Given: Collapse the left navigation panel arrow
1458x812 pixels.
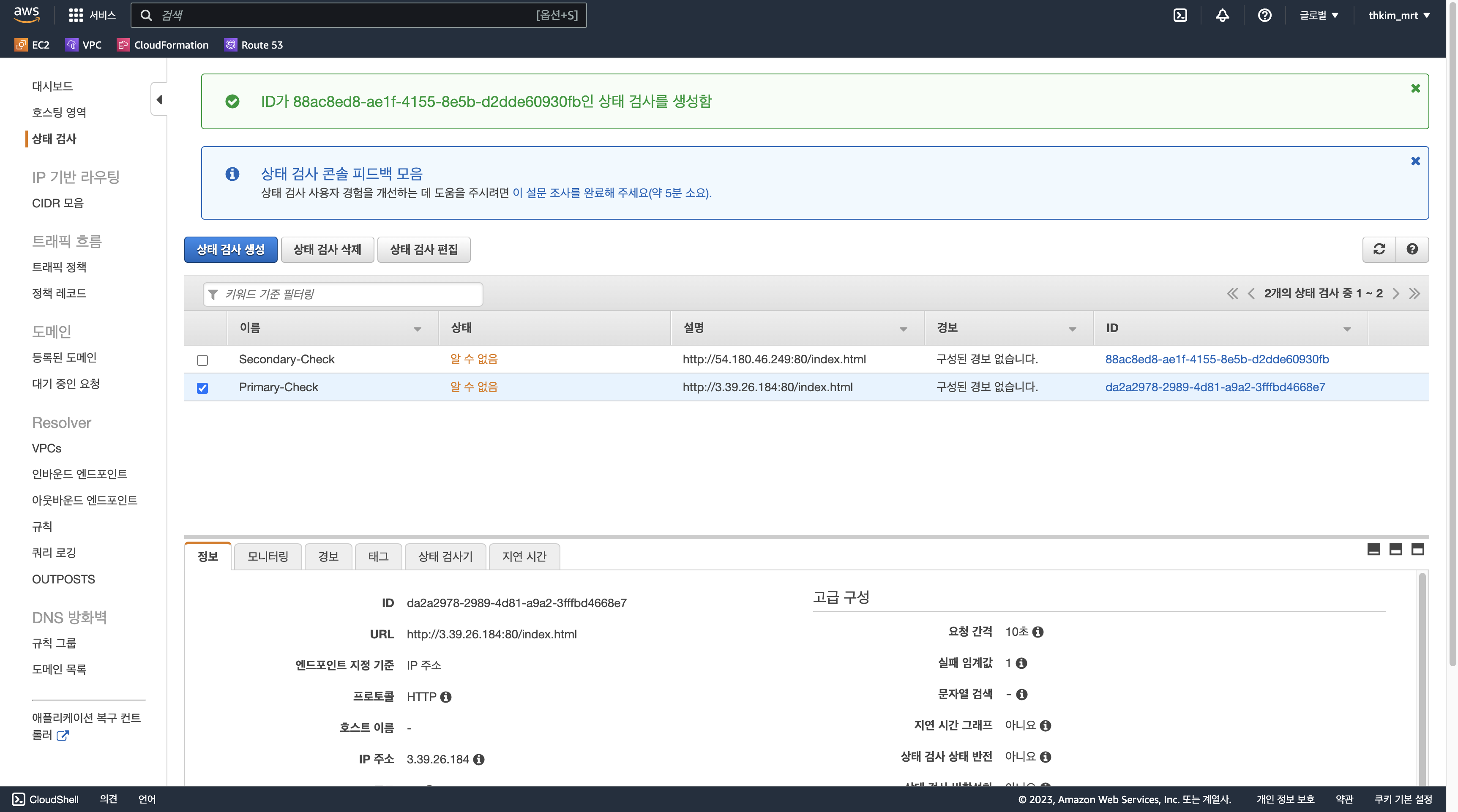Looking at the screenshot, I should pyautogui.click(x=159, y=100).
